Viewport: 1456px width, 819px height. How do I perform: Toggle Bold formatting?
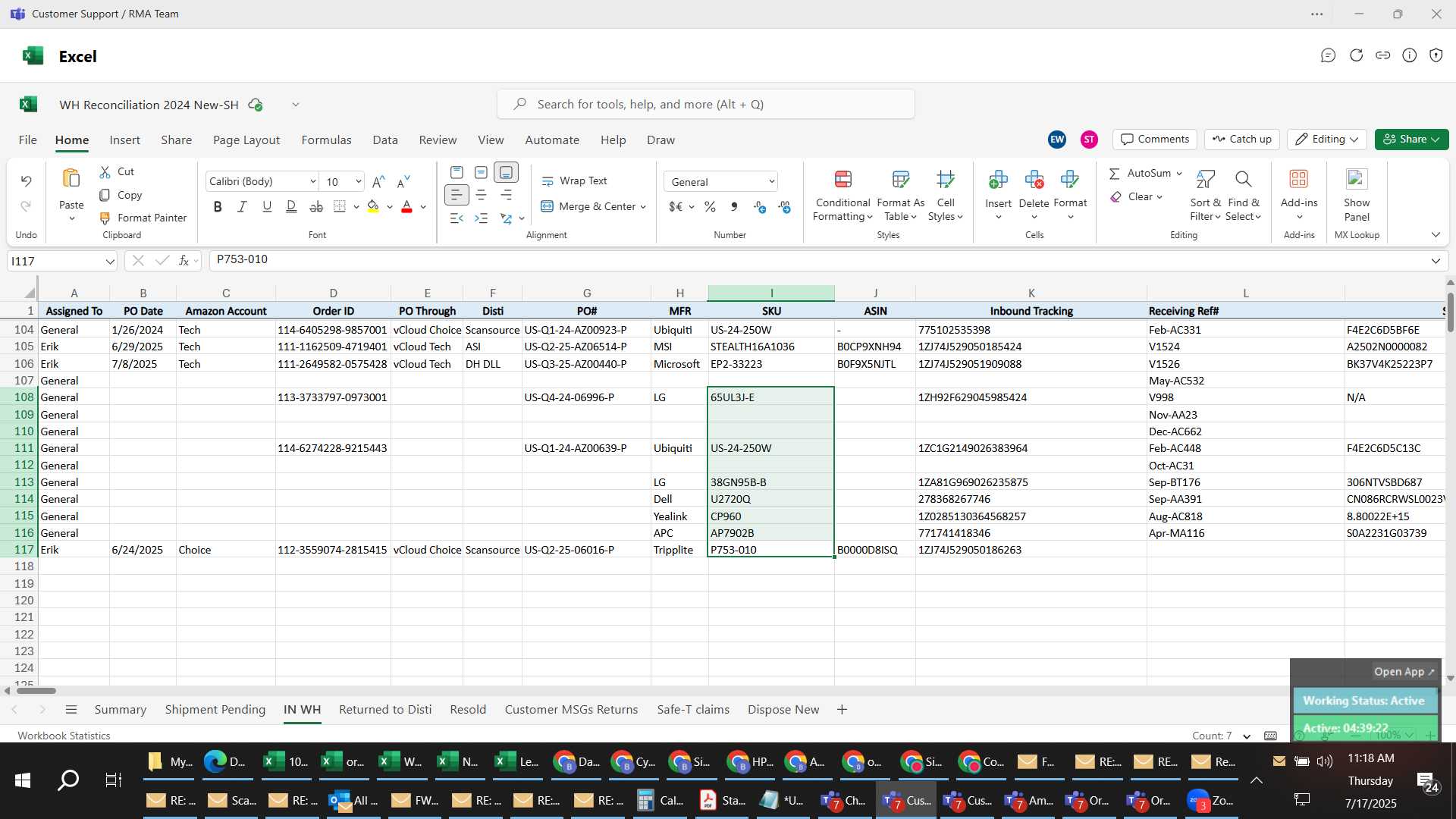pyautogui.click(x=218, y=206)
